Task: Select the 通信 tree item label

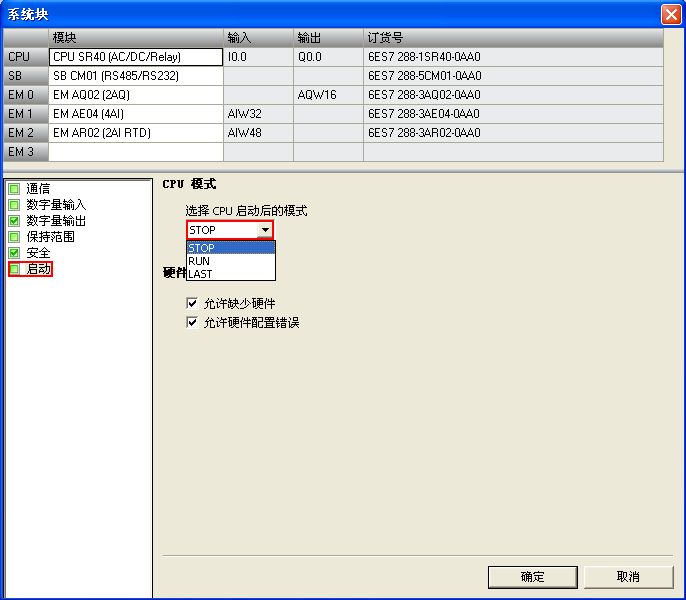Action: point(38,189)
